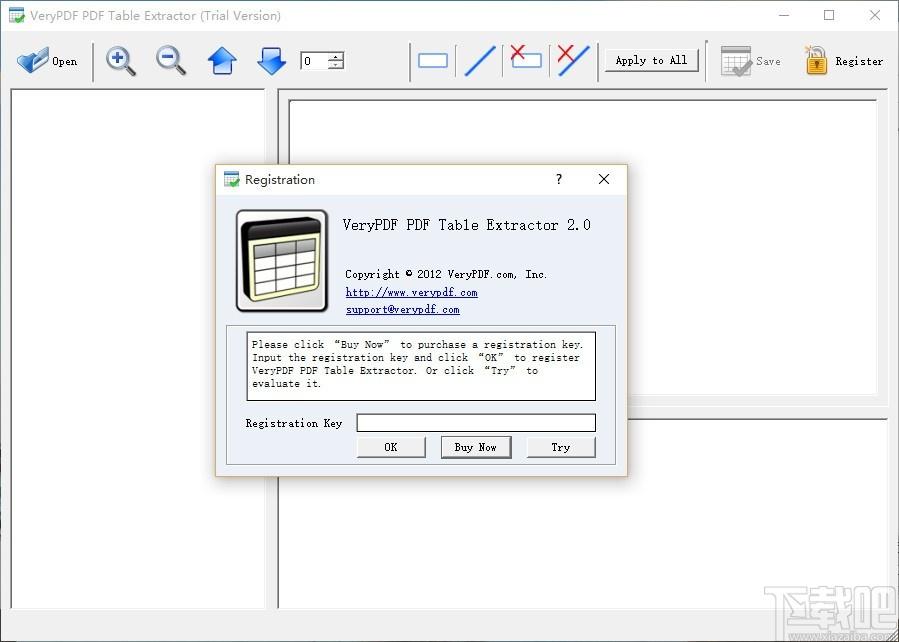The width and height of the screenshot is (899, 642).
Task: Click the support@verypdf.com email link
Action: click(x=402, y=310)
